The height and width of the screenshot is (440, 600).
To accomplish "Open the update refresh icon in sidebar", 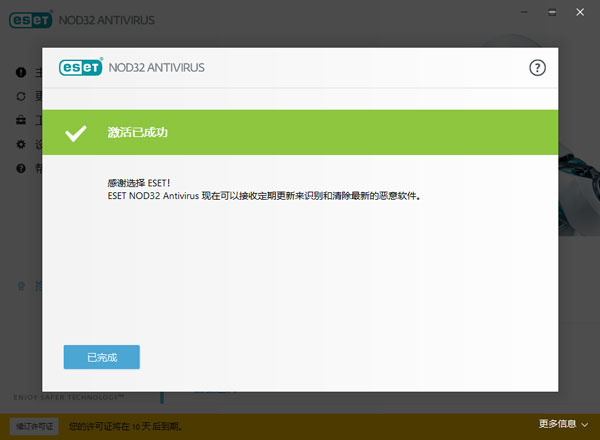I will pos(21,97).
